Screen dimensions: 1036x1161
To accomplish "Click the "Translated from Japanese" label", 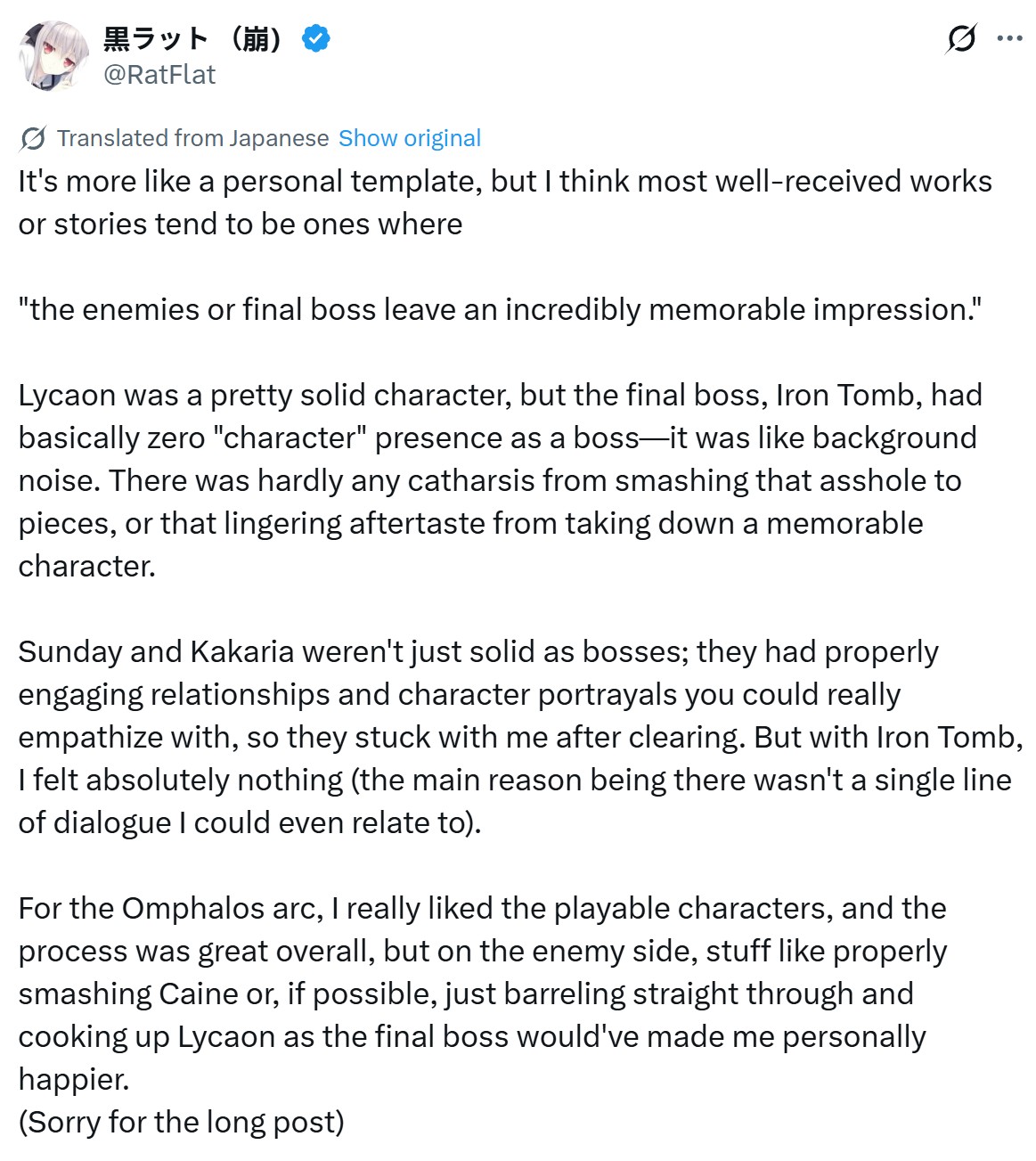I will [x=192, y=138].
